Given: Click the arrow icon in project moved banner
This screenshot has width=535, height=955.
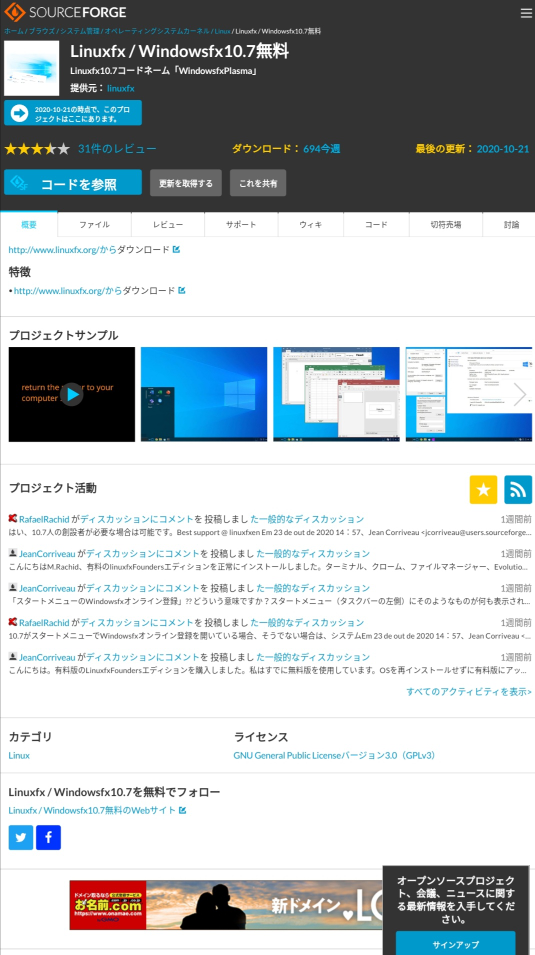Looking at the screenshot, I should coord(19,113).
